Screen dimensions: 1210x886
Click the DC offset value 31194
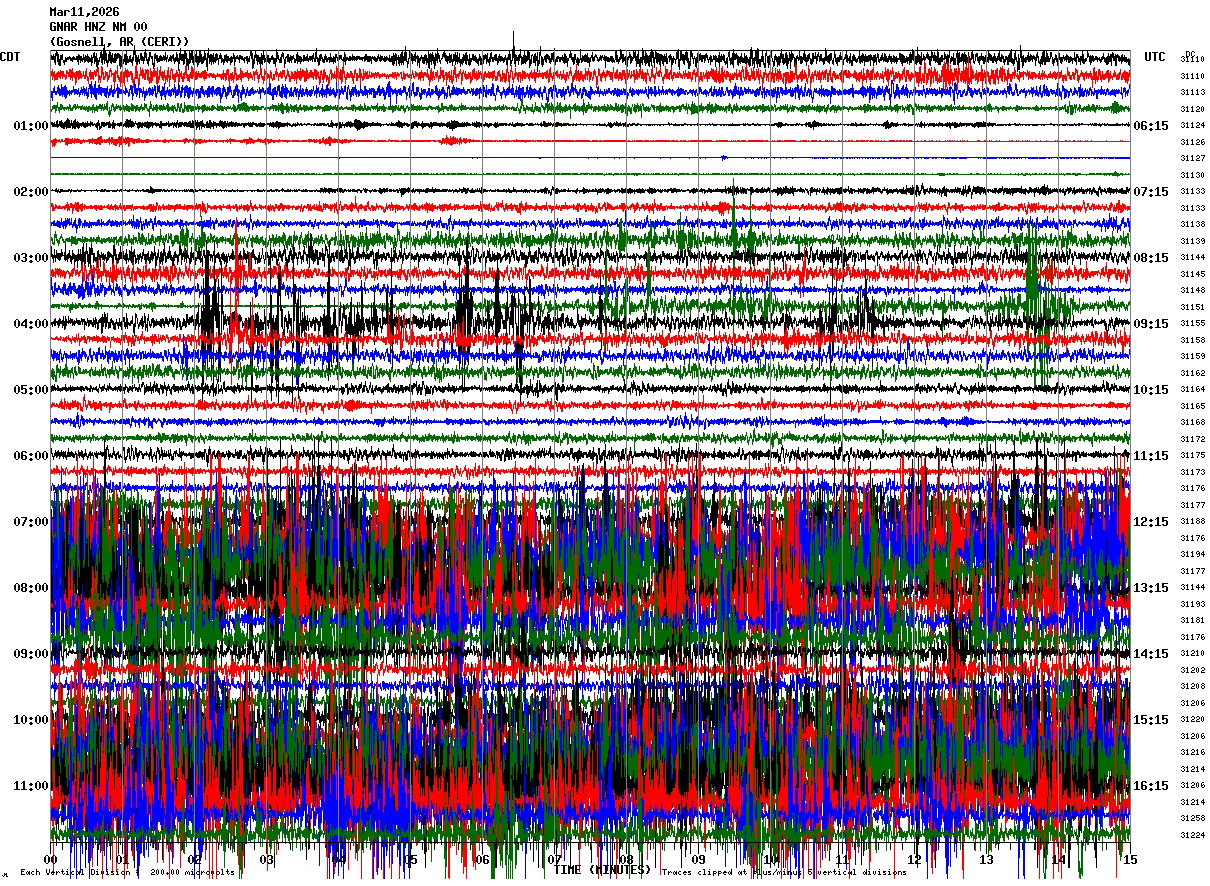point(1192,554)
